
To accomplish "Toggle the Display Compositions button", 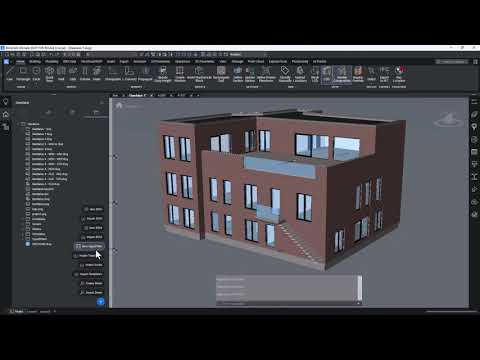I will click(x=342, y=74).
